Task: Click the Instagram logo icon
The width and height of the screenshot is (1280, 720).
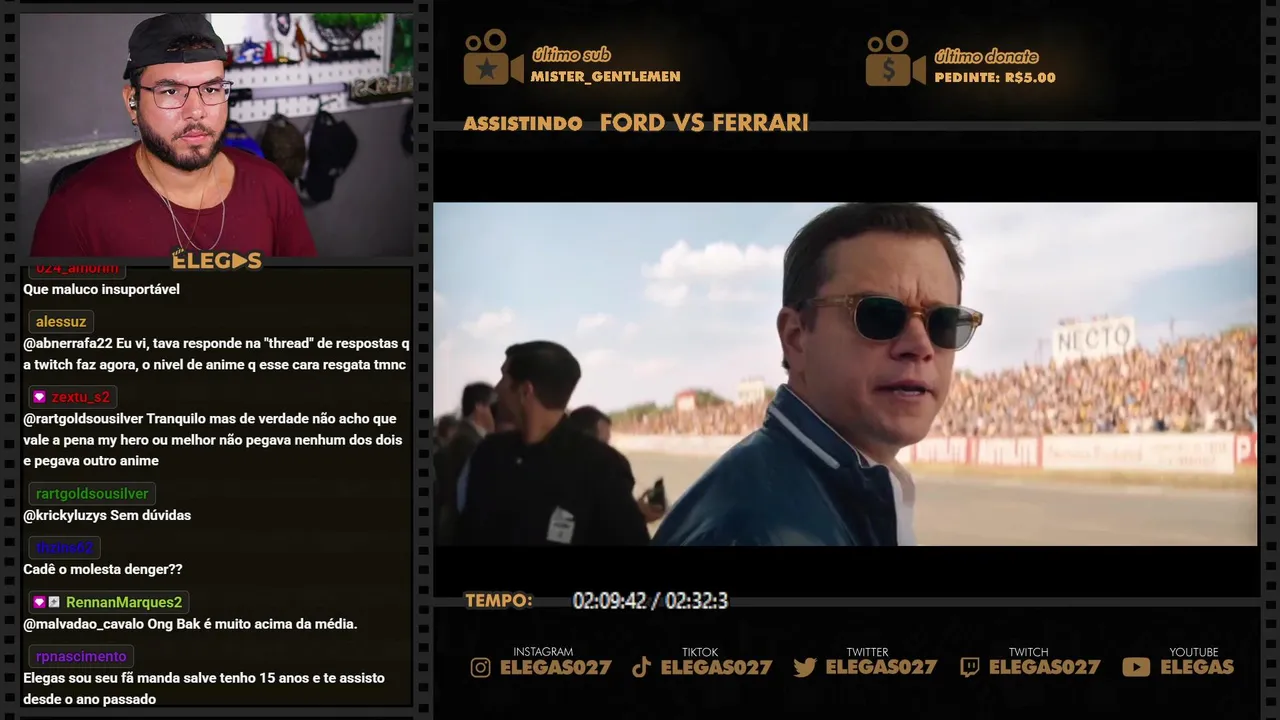Action: pos(481,668)
